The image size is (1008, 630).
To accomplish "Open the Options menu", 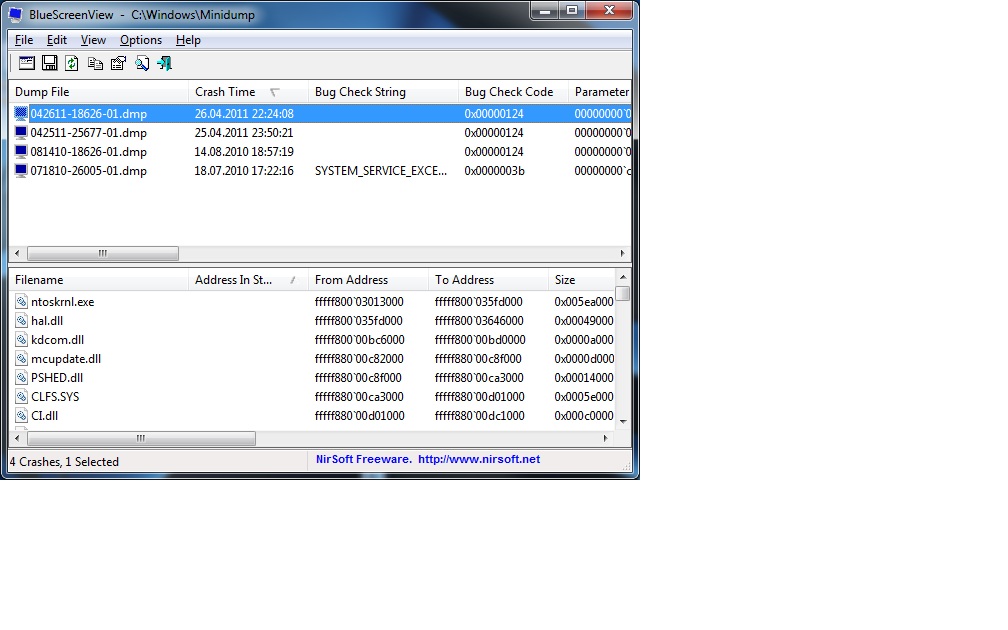I will point(141,40).
